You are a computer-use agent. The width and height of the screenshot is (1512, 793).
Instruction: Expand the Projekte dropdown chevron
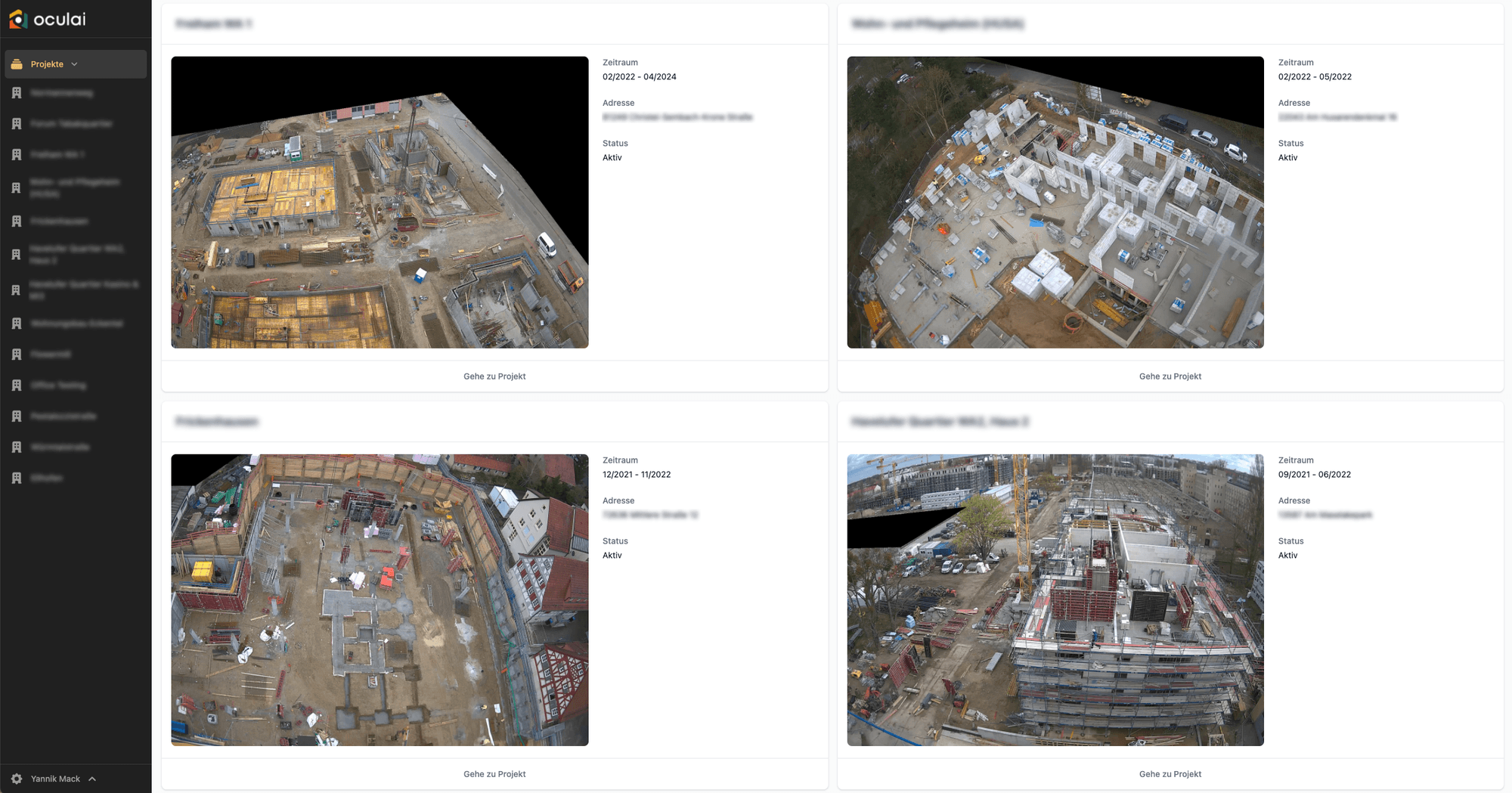(x=75, y=64)
